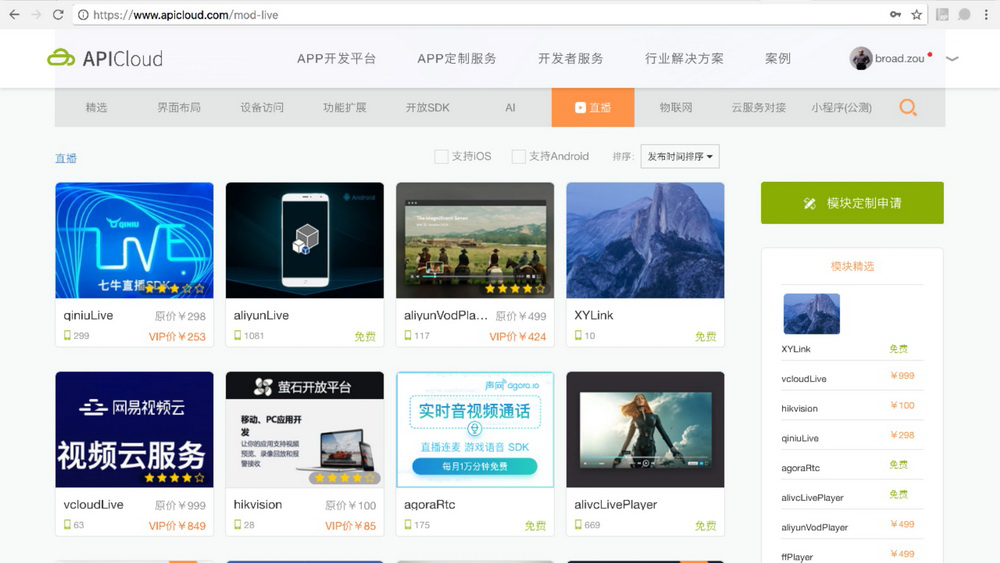This screenshot has height=563, width=1000.
Task: Open the 行业解决方案 menu
Action: click(x=684, y=59)
